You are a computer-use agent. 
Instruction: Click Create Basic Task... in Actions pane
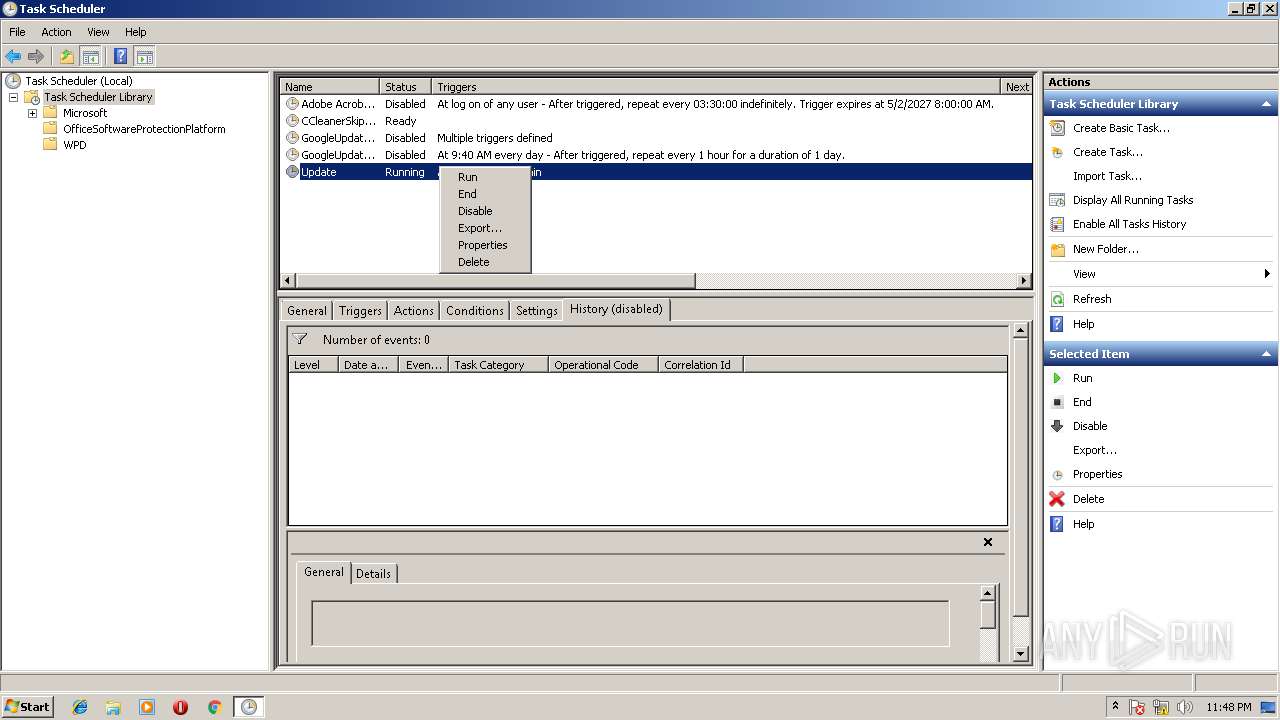point(1121,128)
